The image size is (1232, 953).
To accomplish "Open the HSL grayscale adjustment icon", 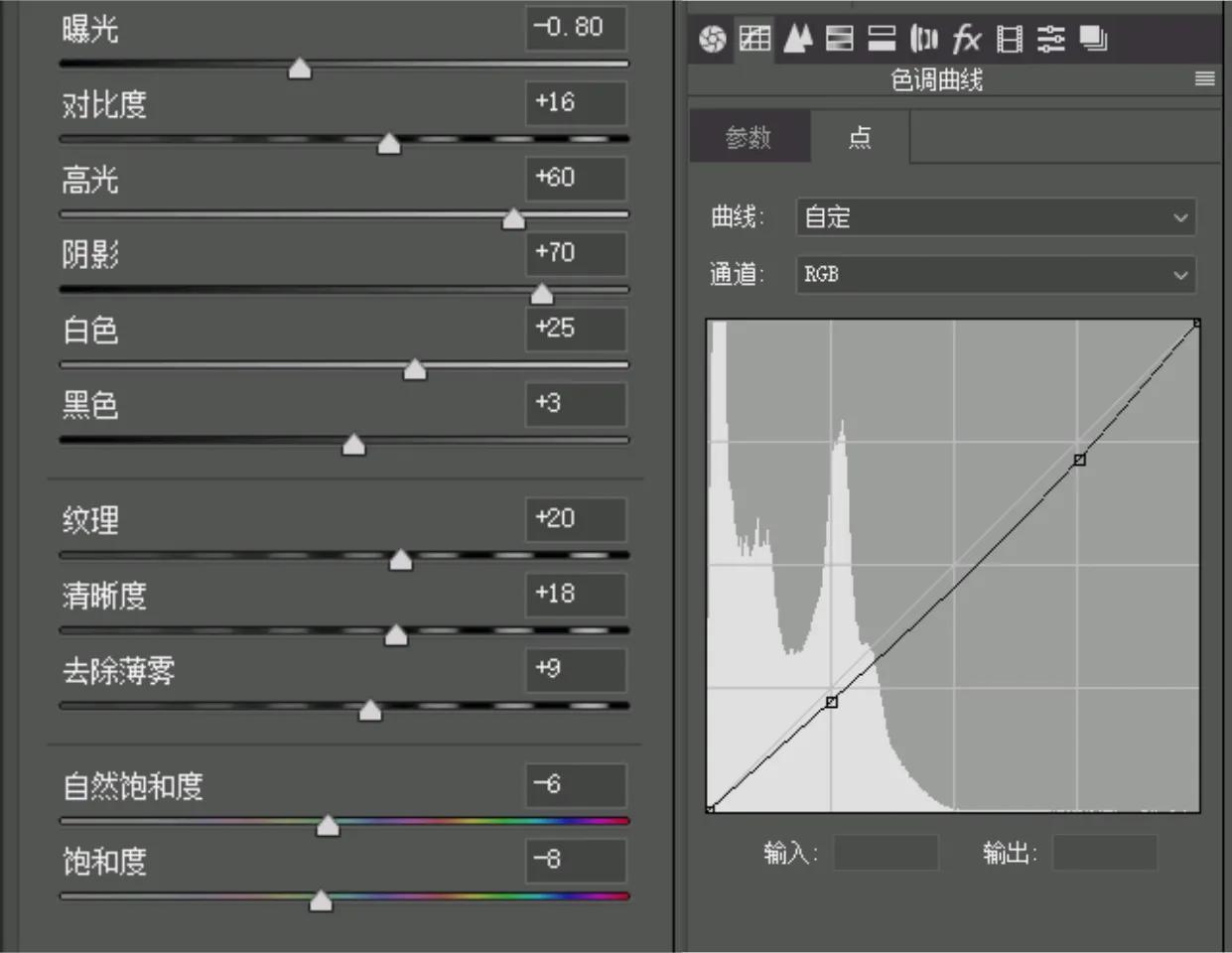I will pos(839,40).
